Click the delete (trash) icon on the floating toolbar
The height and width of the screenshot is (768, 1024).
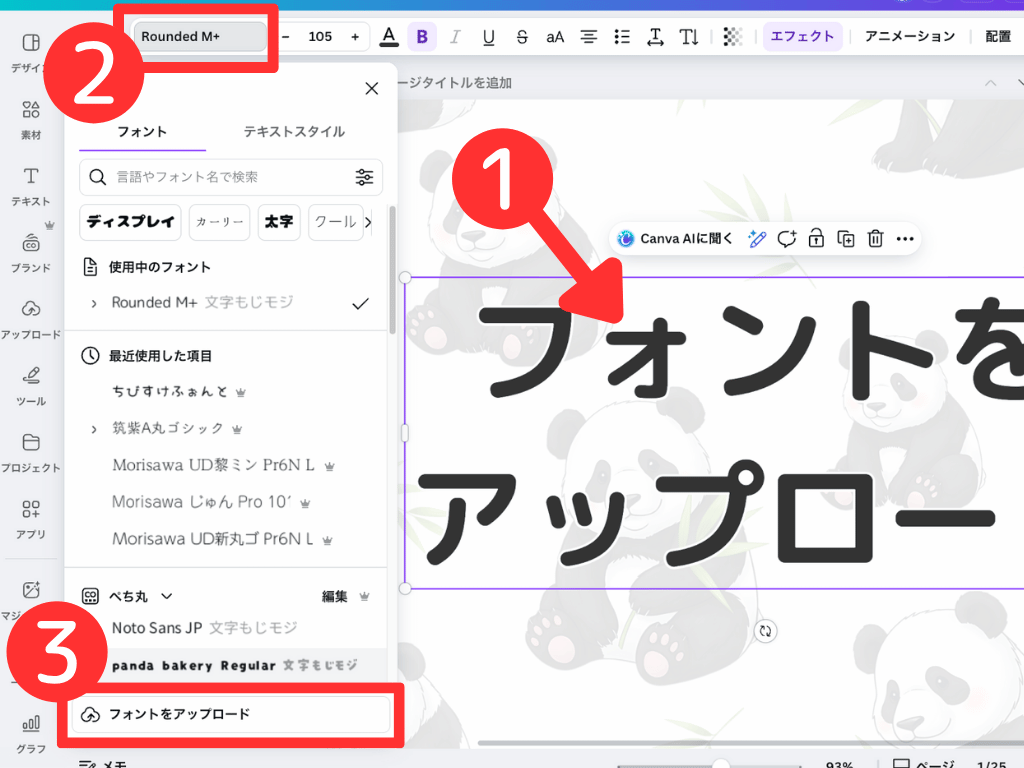[x=875, y=239]
